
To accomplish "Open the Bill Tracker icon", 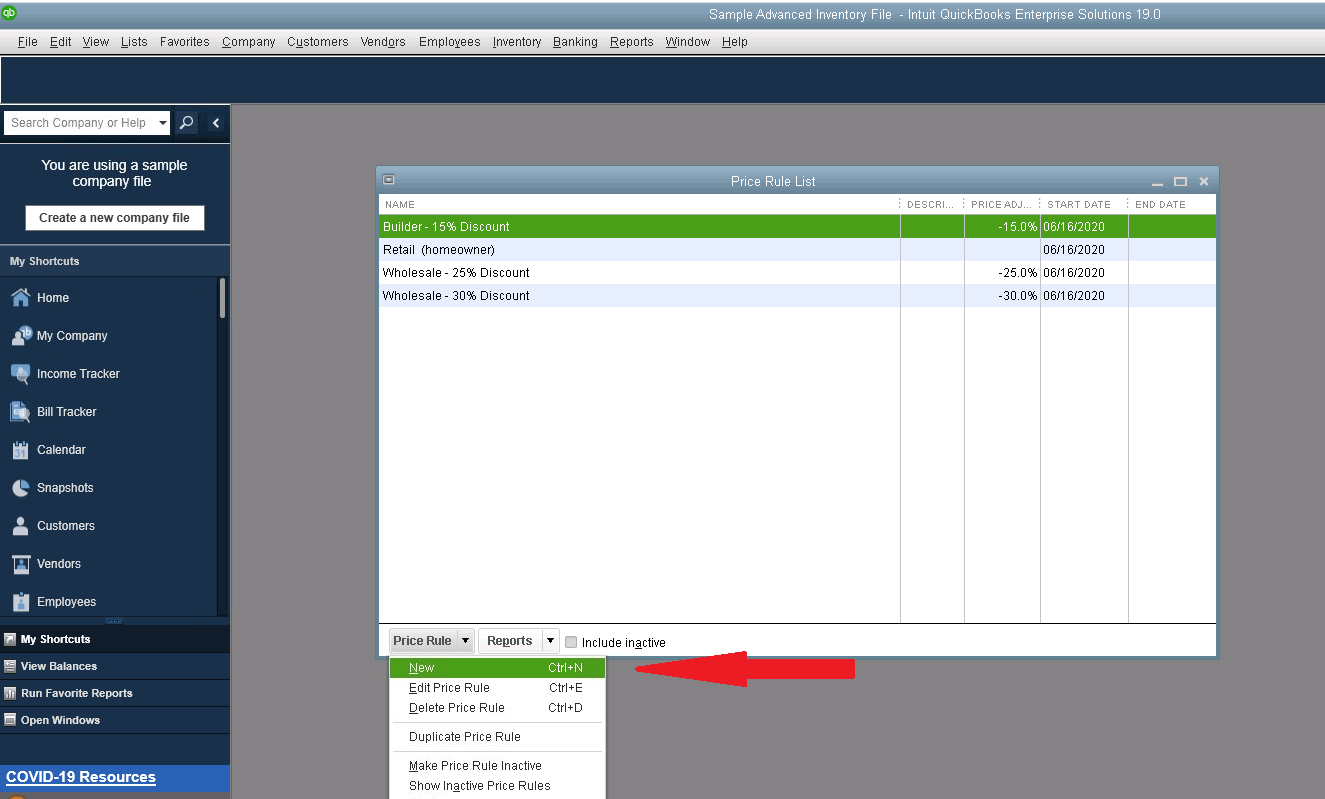I will click(x=20, y=411).
